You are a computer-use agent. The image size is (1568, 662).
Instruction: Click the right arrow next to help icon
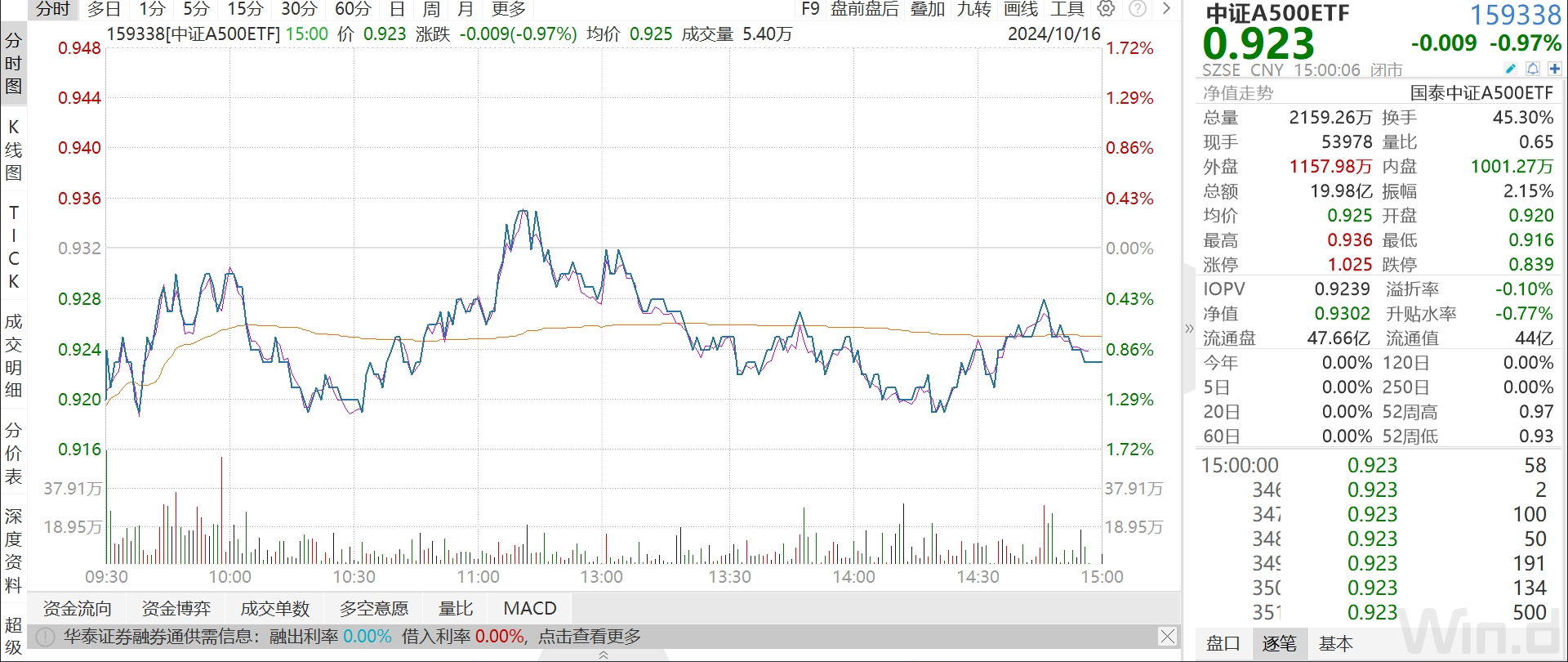click(1166, 9)
